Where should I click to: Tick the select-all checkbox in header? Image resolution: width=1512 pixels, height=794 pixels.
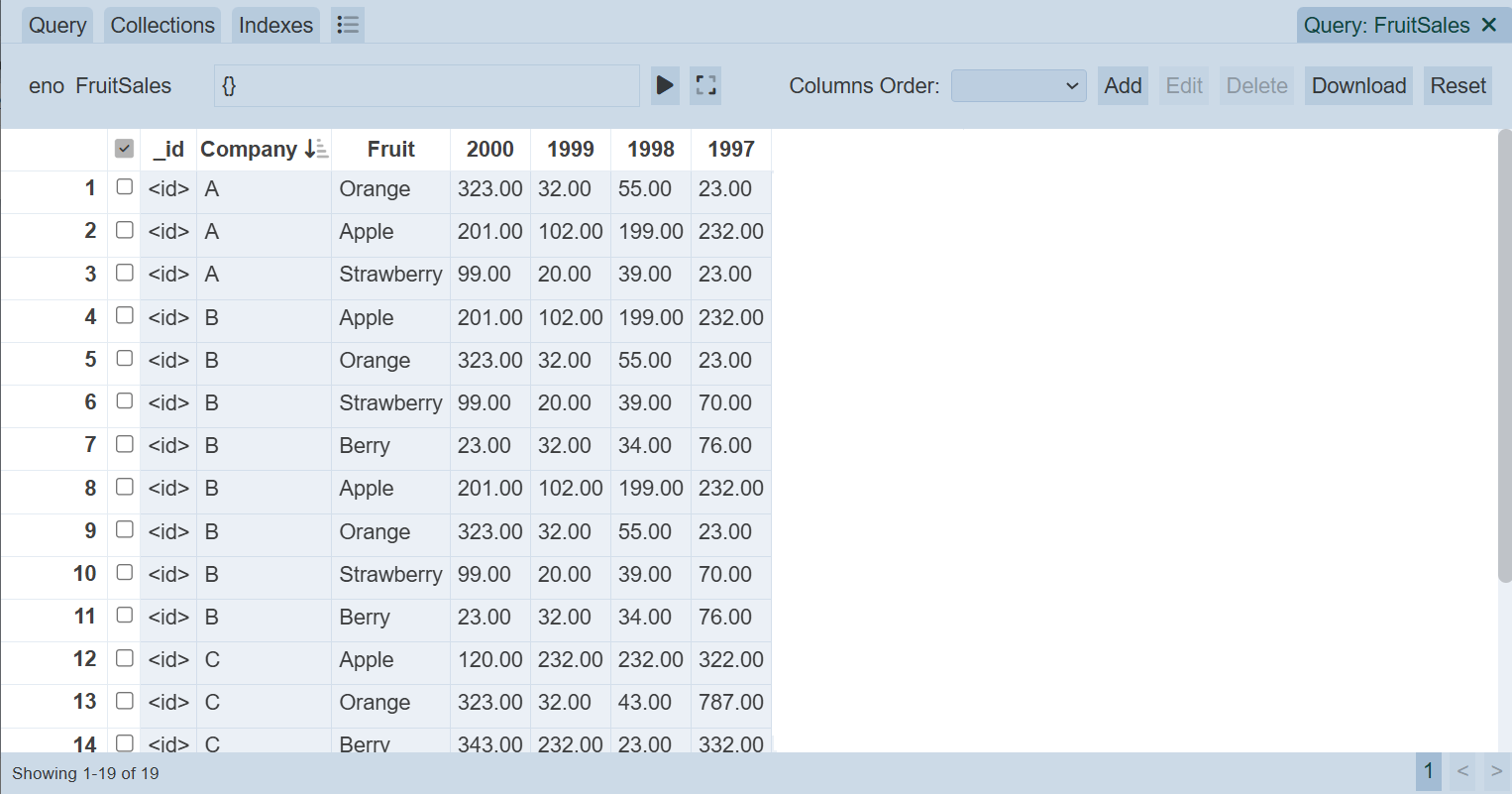[x=124, y=149]
